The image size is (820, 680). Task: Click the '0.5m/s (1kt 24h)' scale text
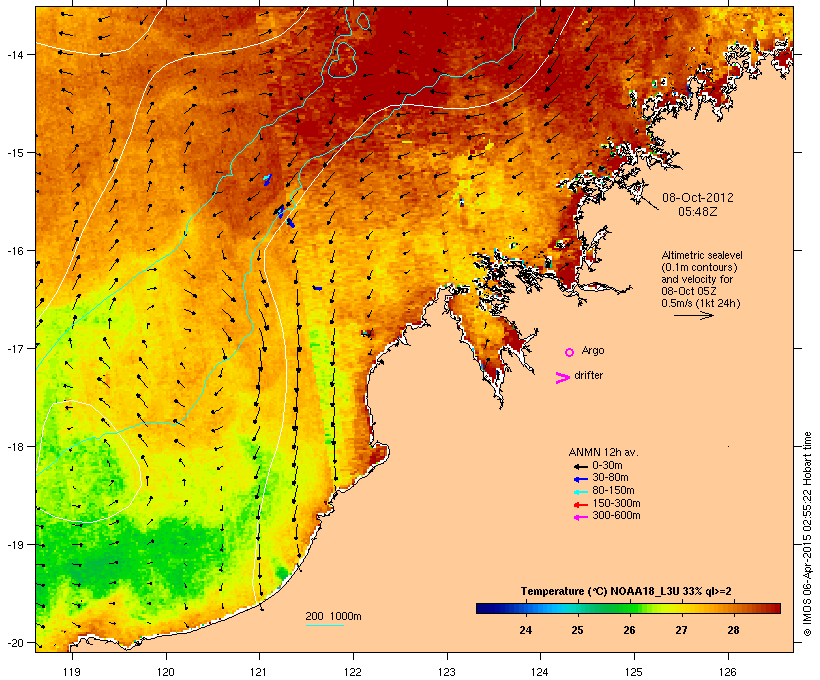point(701,303)
